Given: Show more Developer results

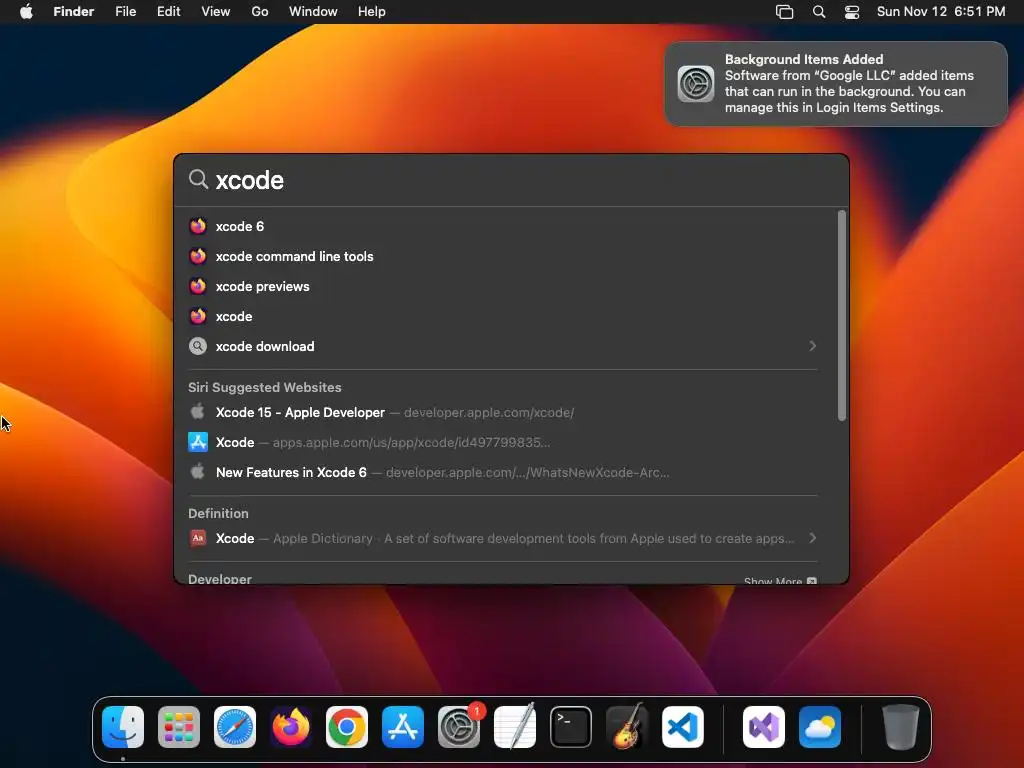Looking at the screenshot, I should [780, 581].
